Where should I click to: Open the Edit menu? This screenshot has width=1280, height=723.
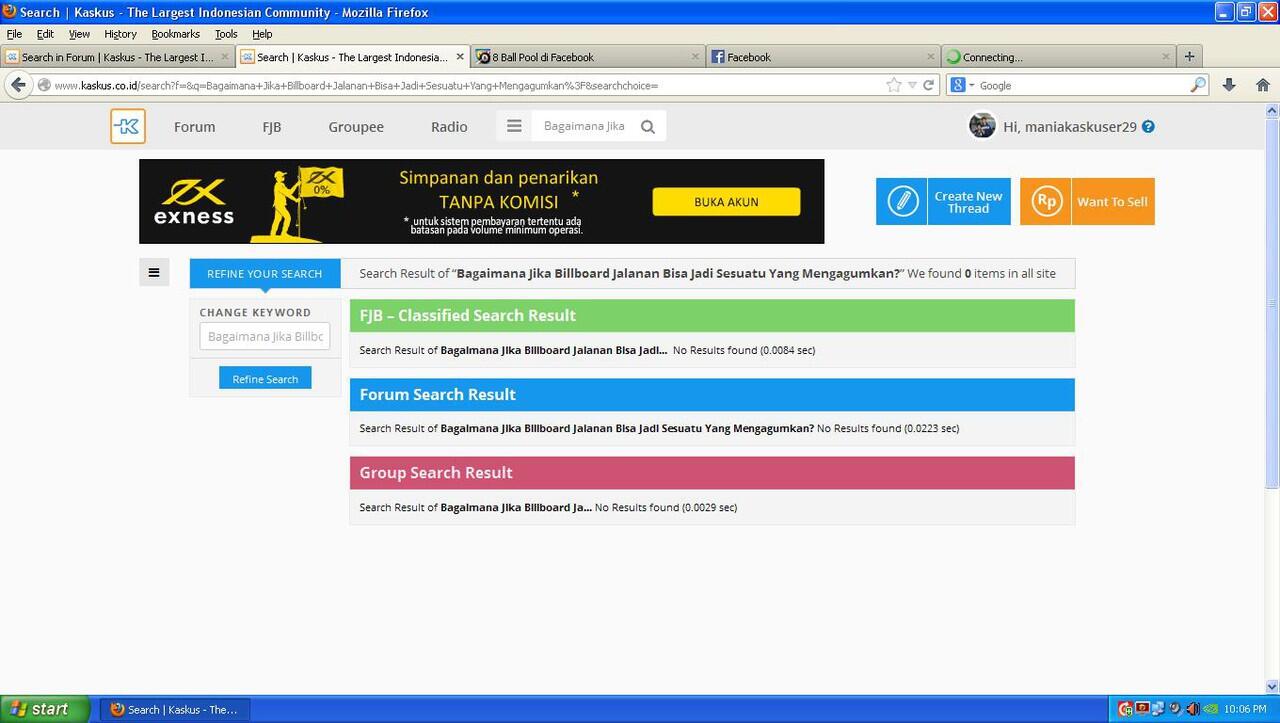[x=45, y=34]
